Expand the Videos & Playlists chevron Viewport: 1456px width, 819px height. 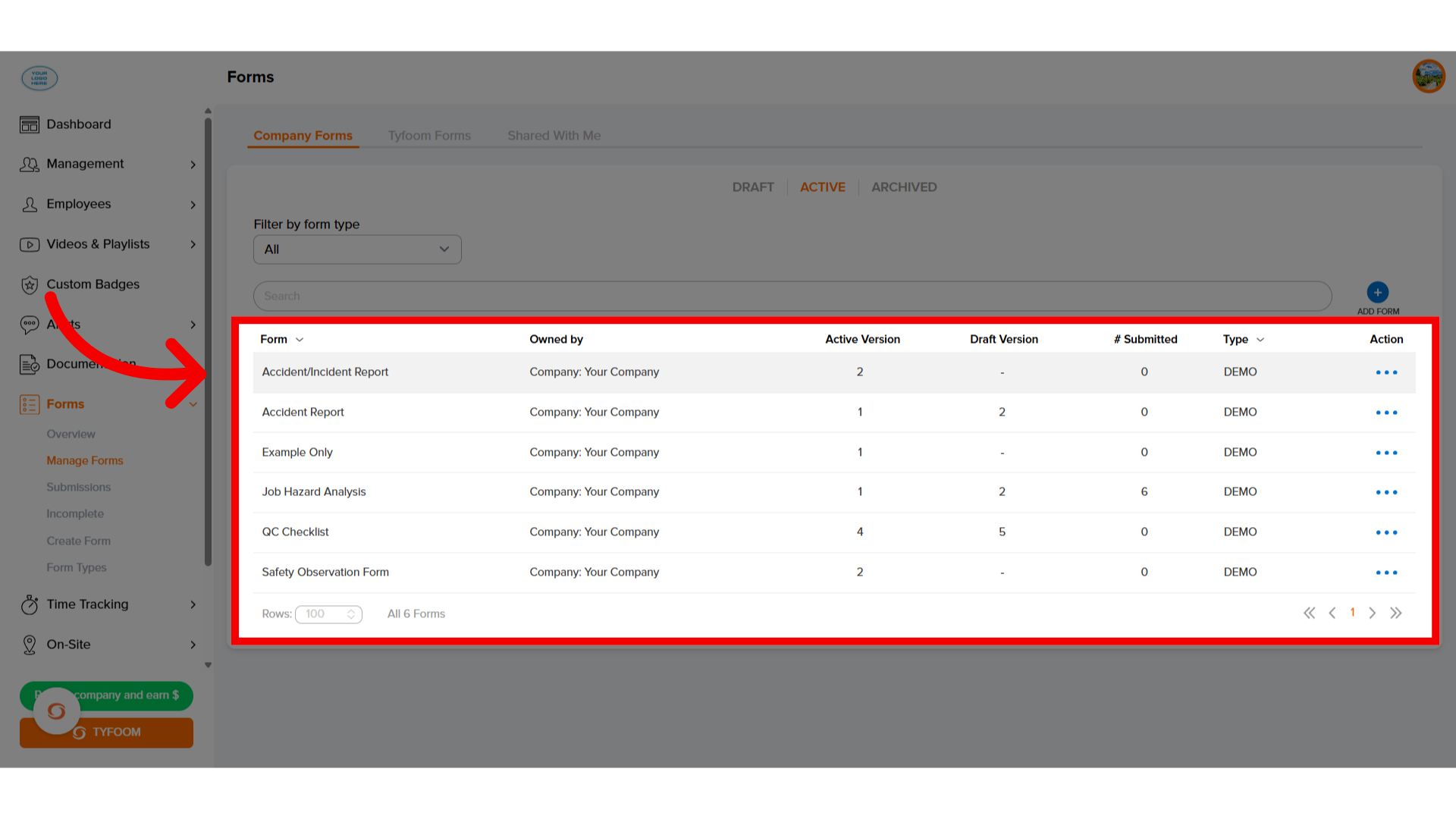tap(193, 244)
